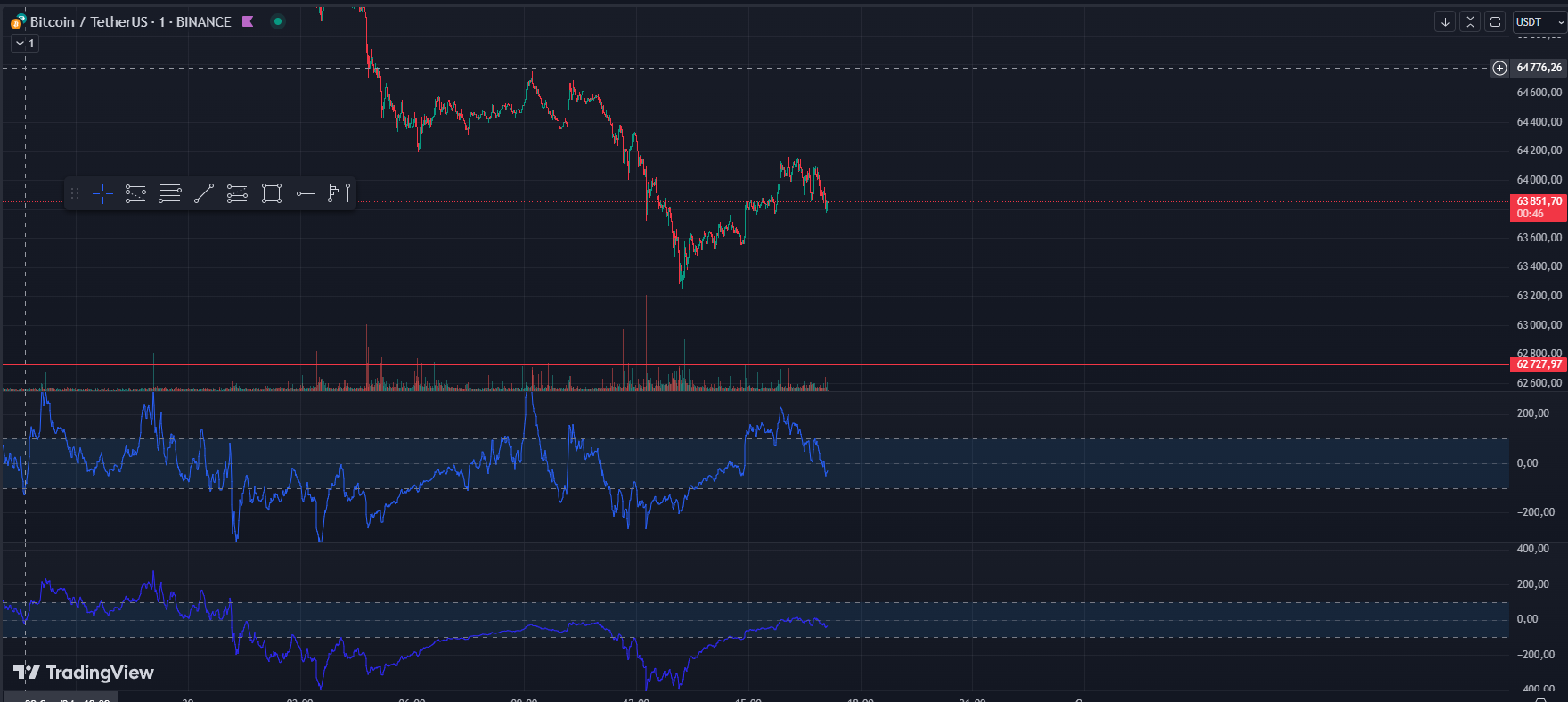The image size is (1568, 702).
Task: Click the Bitcoin / TetherUS symbol title
Action: click(131, 21)
